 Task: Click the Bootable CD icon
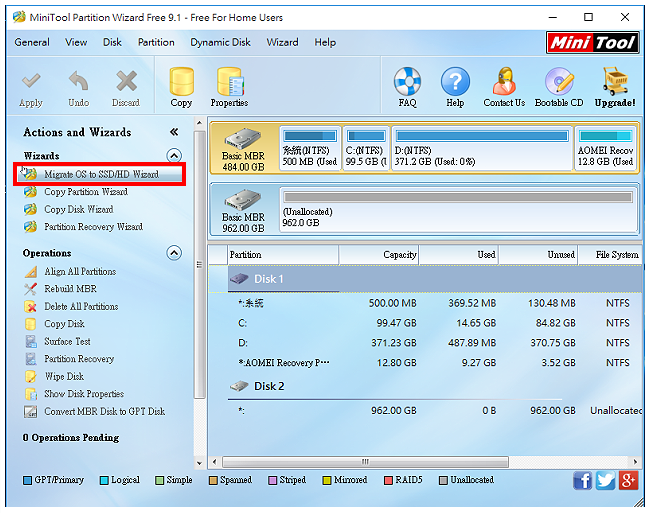[x=559, y=81]
